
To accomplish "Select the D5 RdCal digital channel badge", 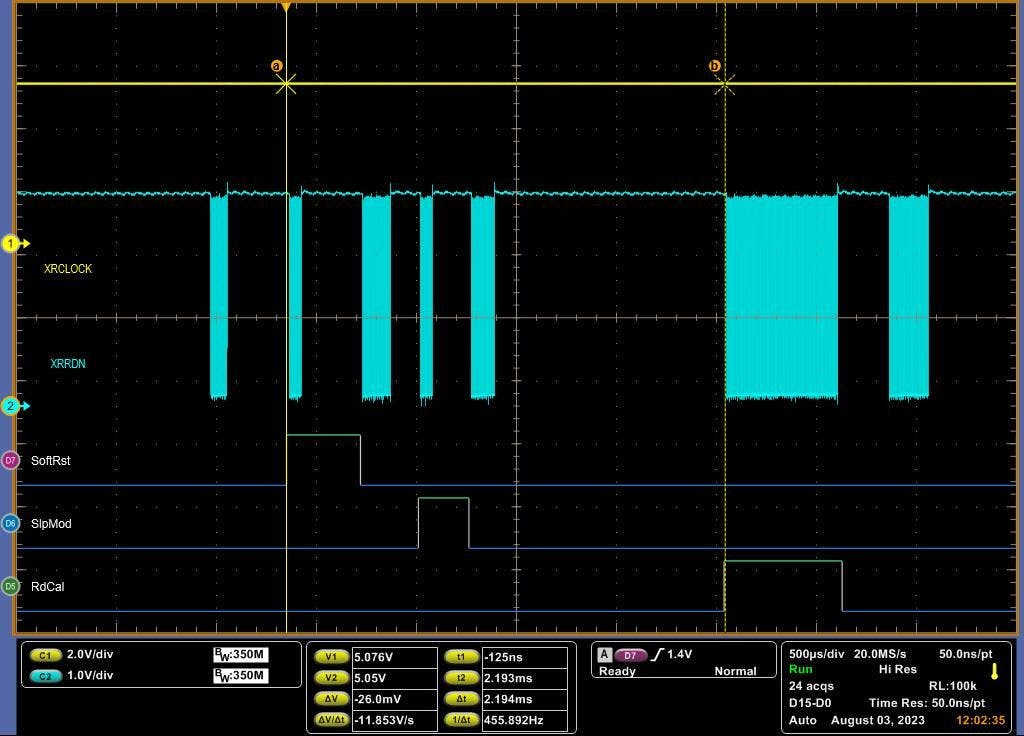I will point(11,587).
